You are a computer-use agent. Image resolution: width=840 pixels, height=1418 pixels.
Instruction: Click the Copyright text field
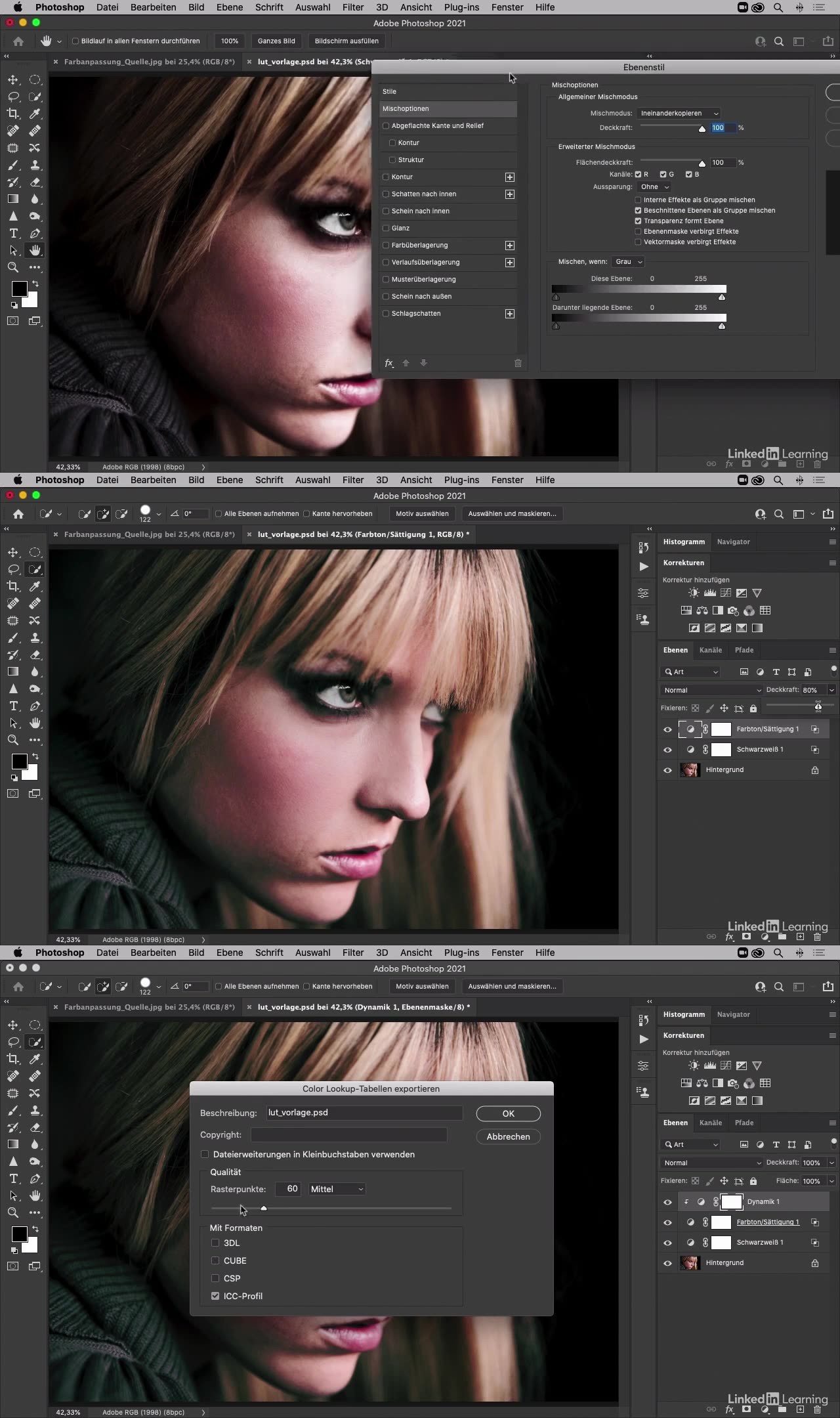[x=348, y=1134]
